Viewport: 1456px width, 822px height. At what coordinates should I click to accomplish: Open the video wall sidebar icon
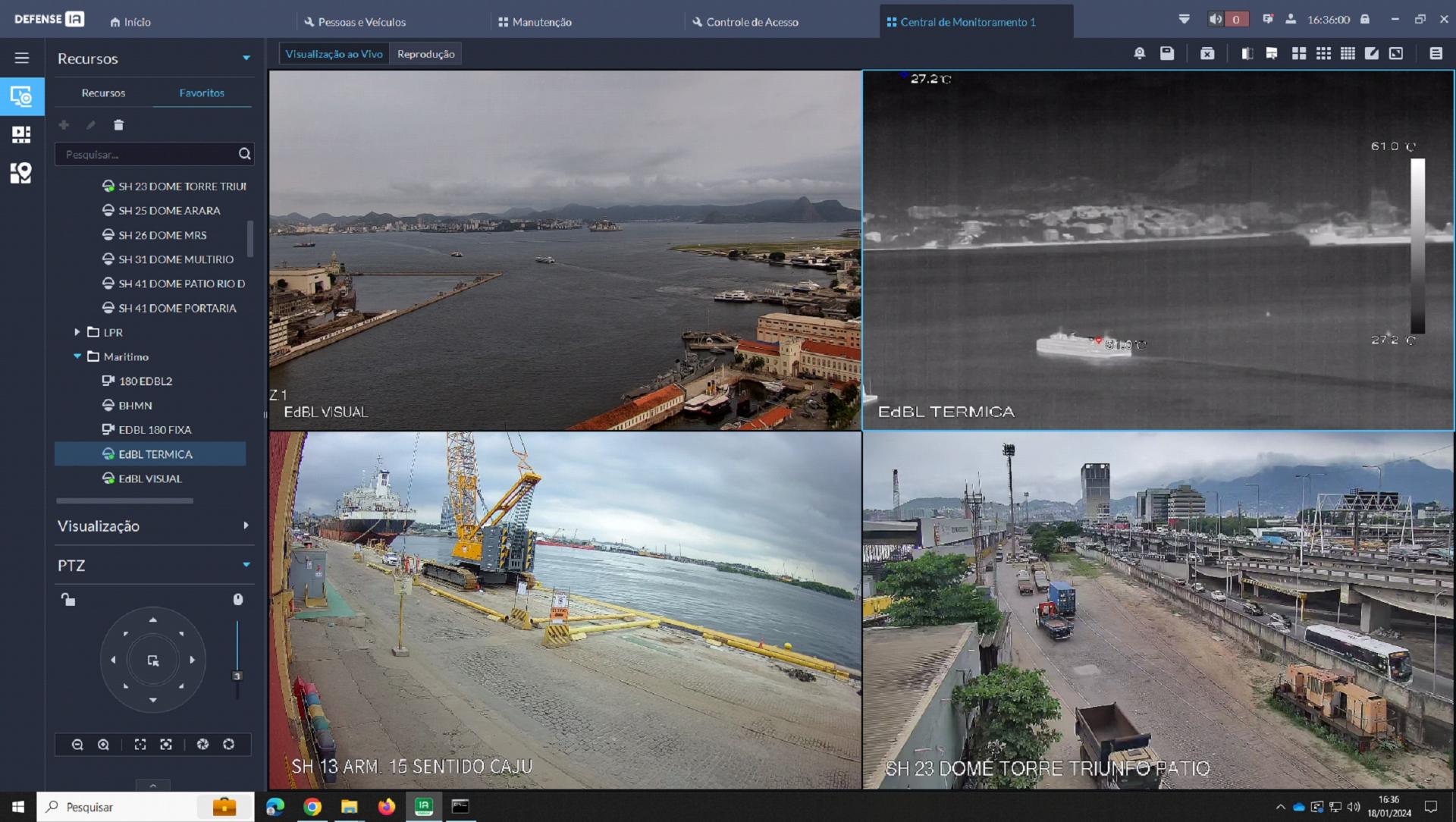21,134
